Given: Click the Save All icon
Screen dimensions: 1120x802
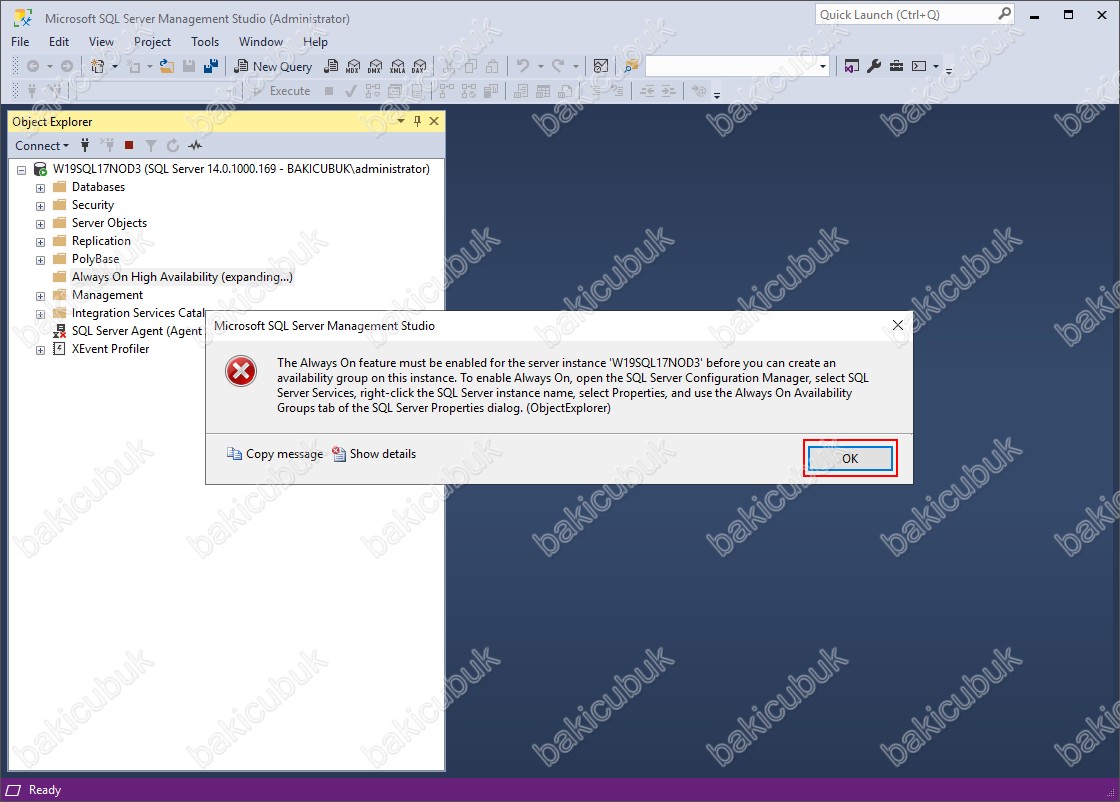Looking at the screenshot, I should tap(211, 66).
